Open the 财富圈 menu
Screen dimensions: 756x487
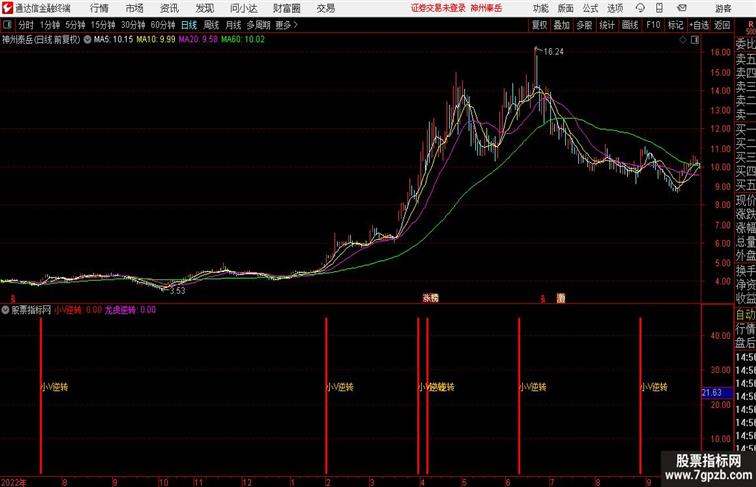coord(287,8)
